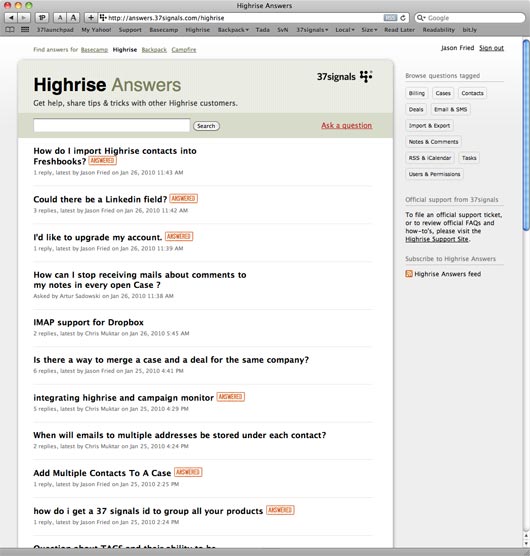The width and height of the screenshot is (530, 556).
Task: Open 'I'd like to upgrade my account' question
Action: coord(97,237)
